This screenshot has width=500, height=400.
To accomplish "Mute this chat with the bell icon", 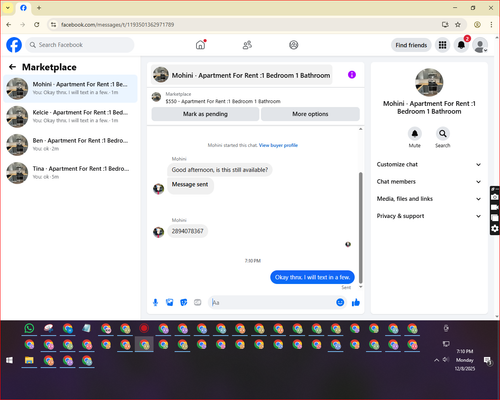I will click(x=414, y=134).
